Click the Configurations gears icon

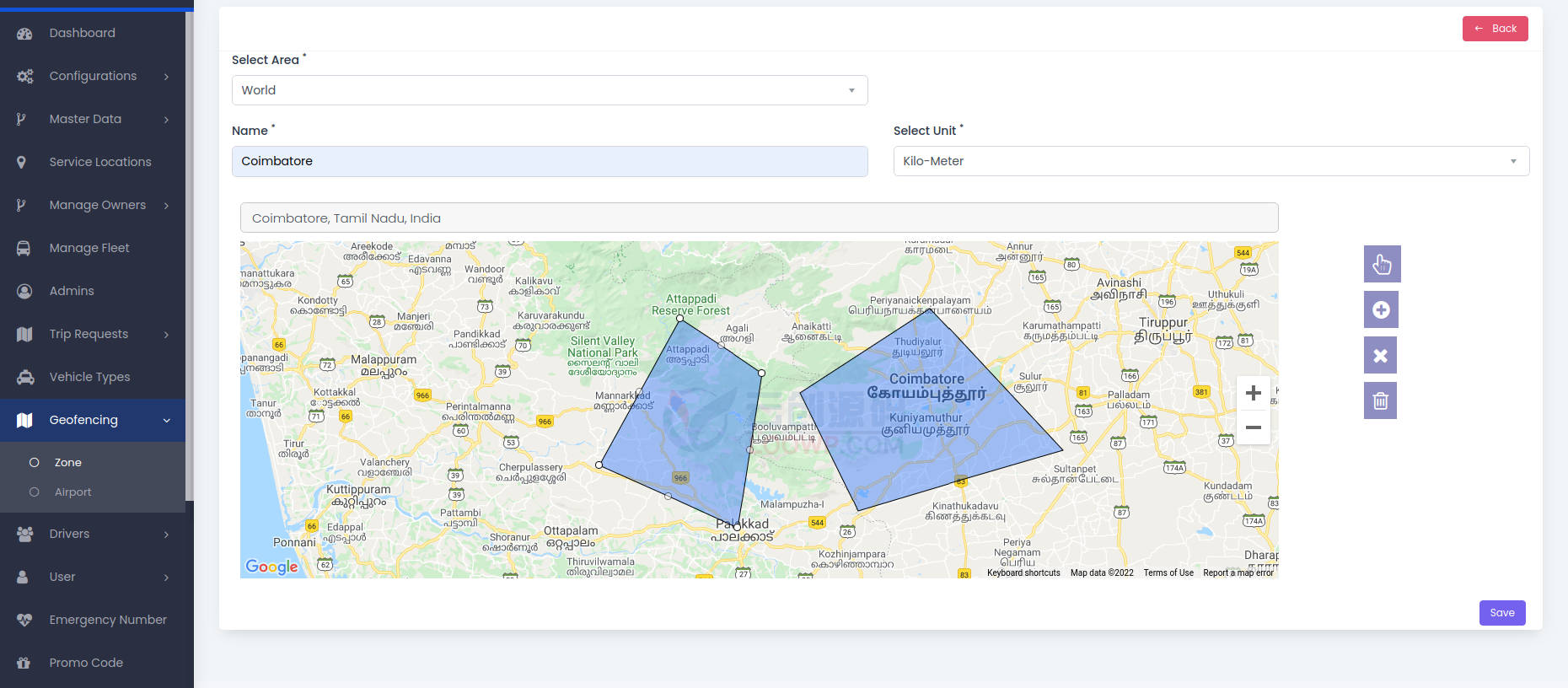pos(24,76)
